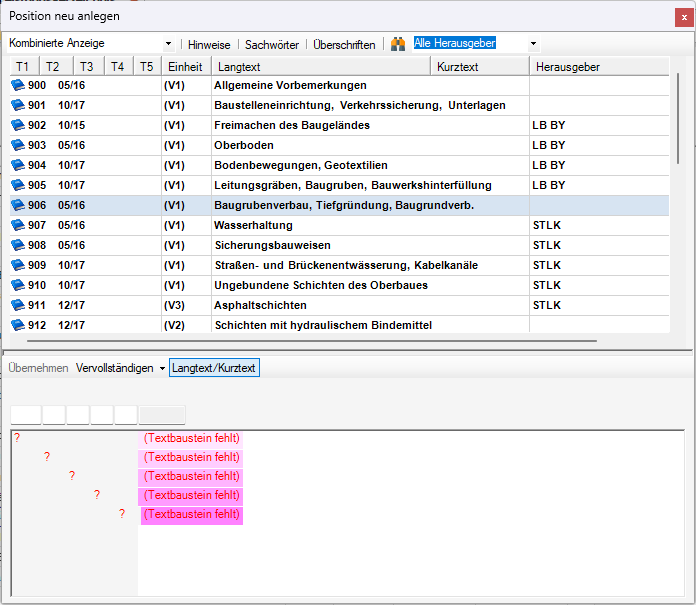Viewport: 696px width, 605px height.
Task: Select the Oberboden row
Action: pyautogui.click(x=339, y=145)
